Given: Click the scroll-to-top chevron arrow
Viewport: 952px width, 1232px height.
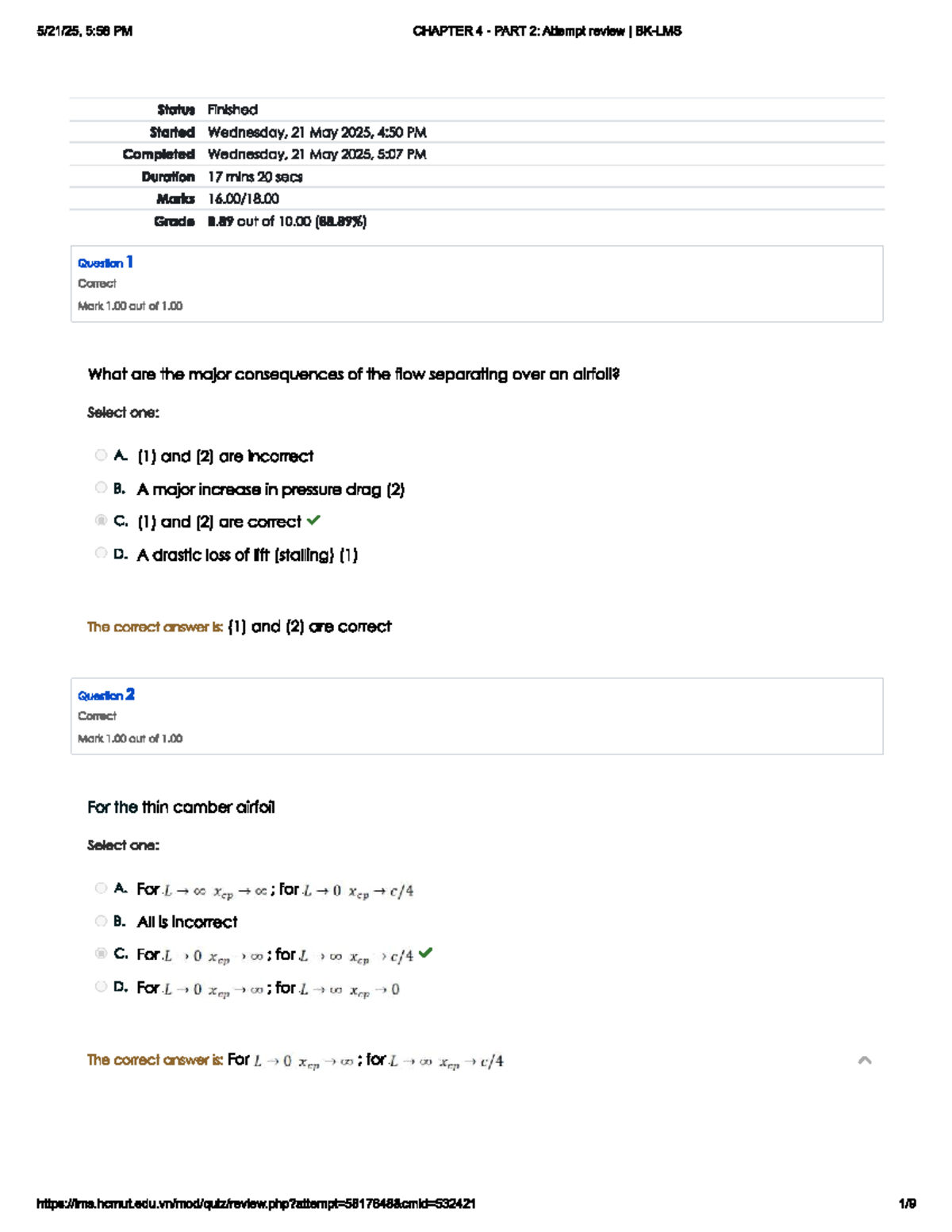Looking at the screenshot, I should [865, 1060].
